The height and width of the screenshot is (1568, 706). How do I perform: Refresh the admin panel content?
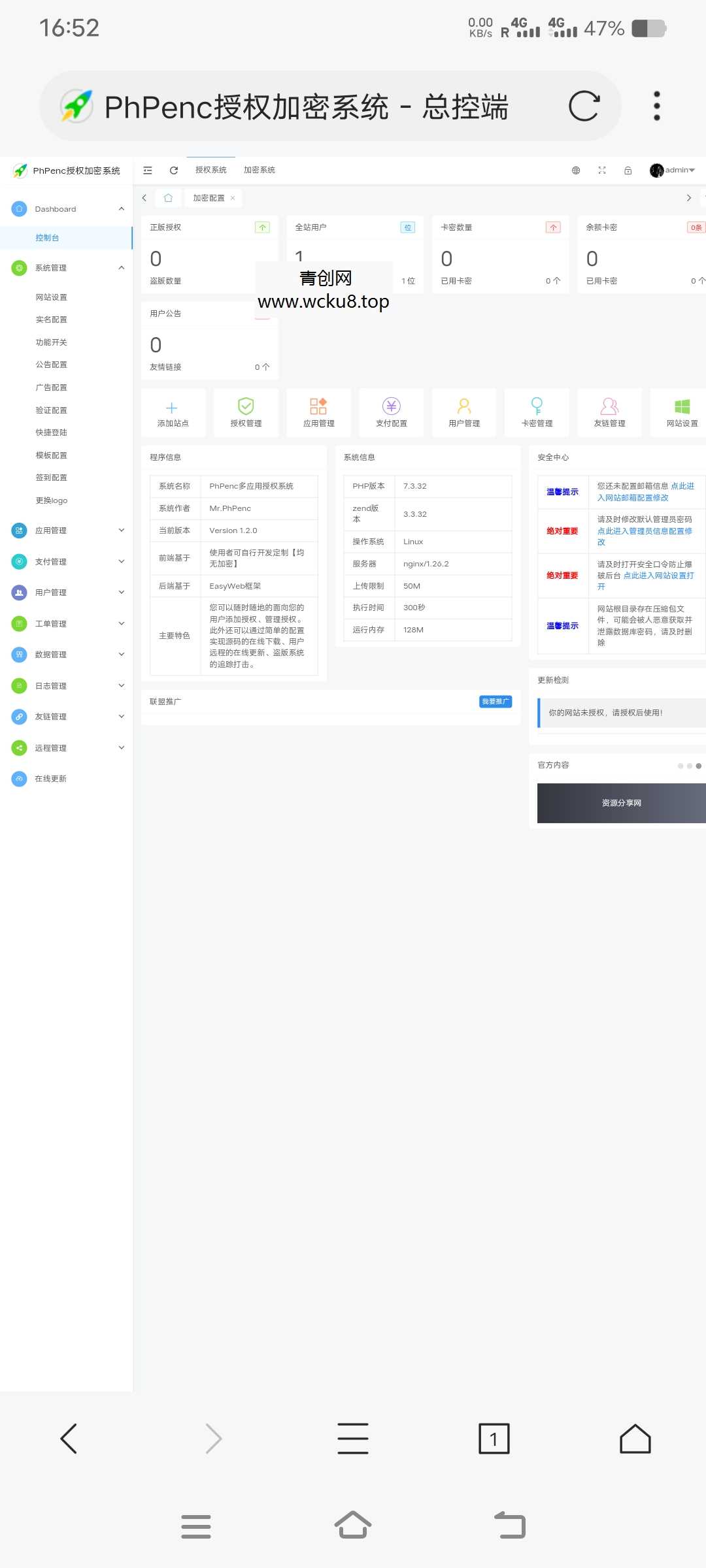click(x=174, y=171)
